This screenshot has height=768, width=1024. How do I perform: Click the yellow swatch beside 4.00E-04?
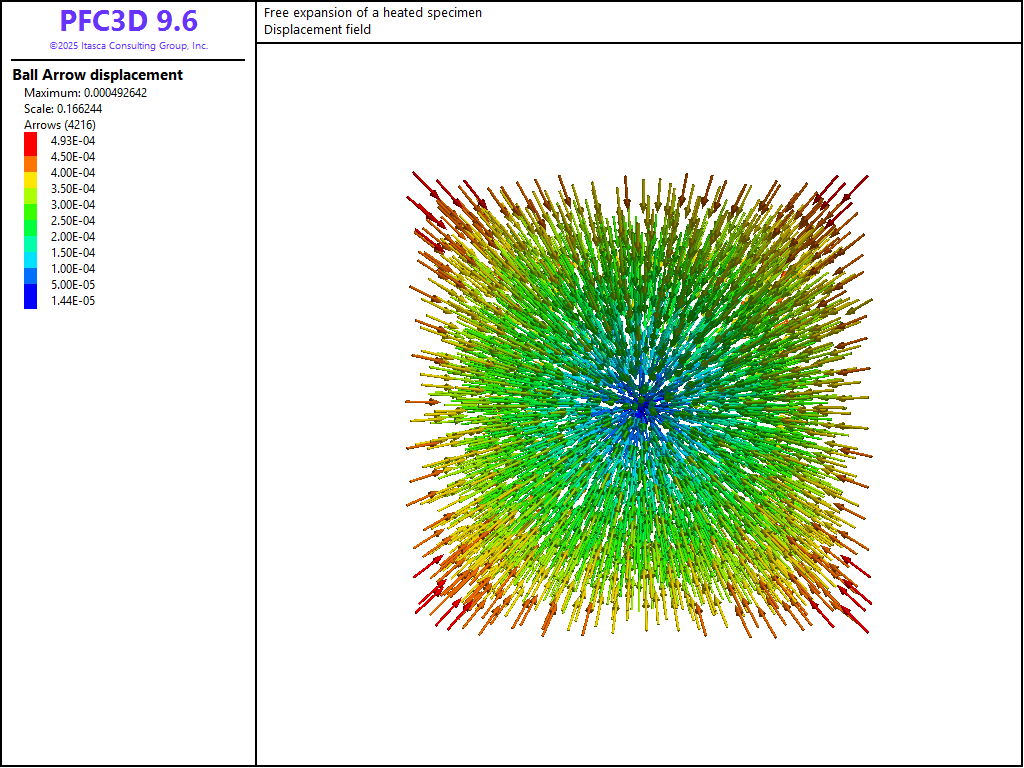[x=31, y=175]
